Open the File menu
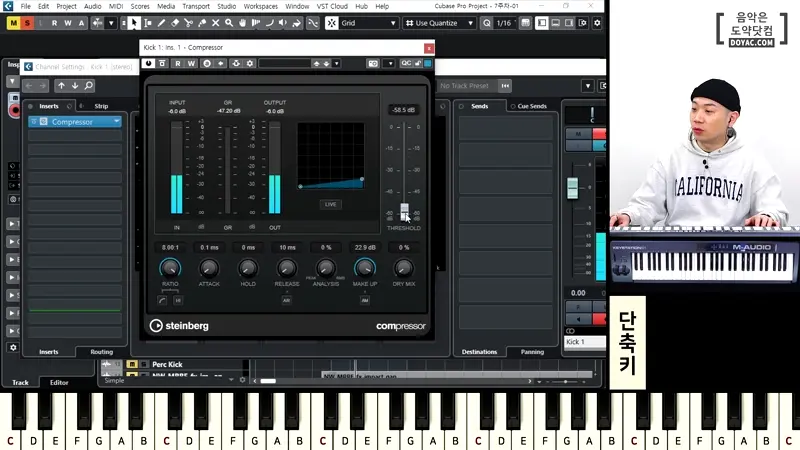The height and width of the screenshot is (450, 800). [26, 6]
